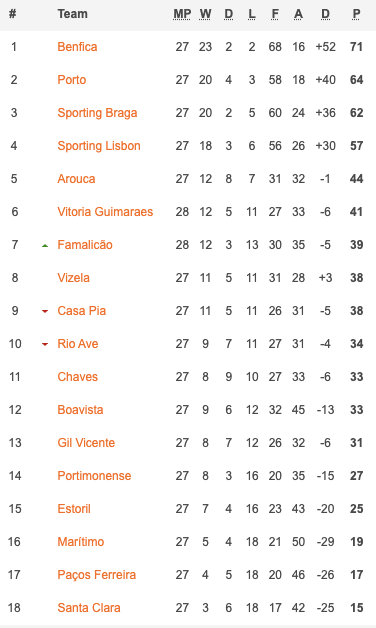The height and width of the screenshot is (628, 376).
Task: Open the Portimonense team page
Action: [x=94, y=475]
